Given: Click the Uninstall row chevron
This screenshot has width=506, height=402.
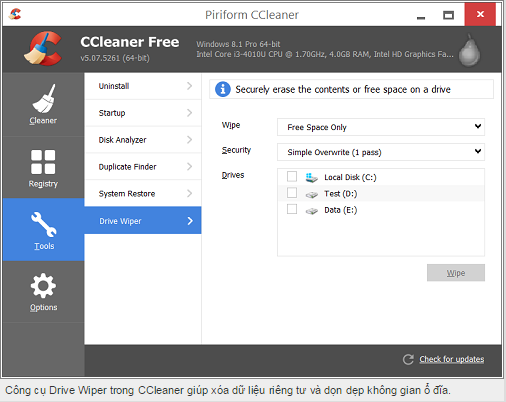Looking at the screenshot, I should [x=189, y=86].
